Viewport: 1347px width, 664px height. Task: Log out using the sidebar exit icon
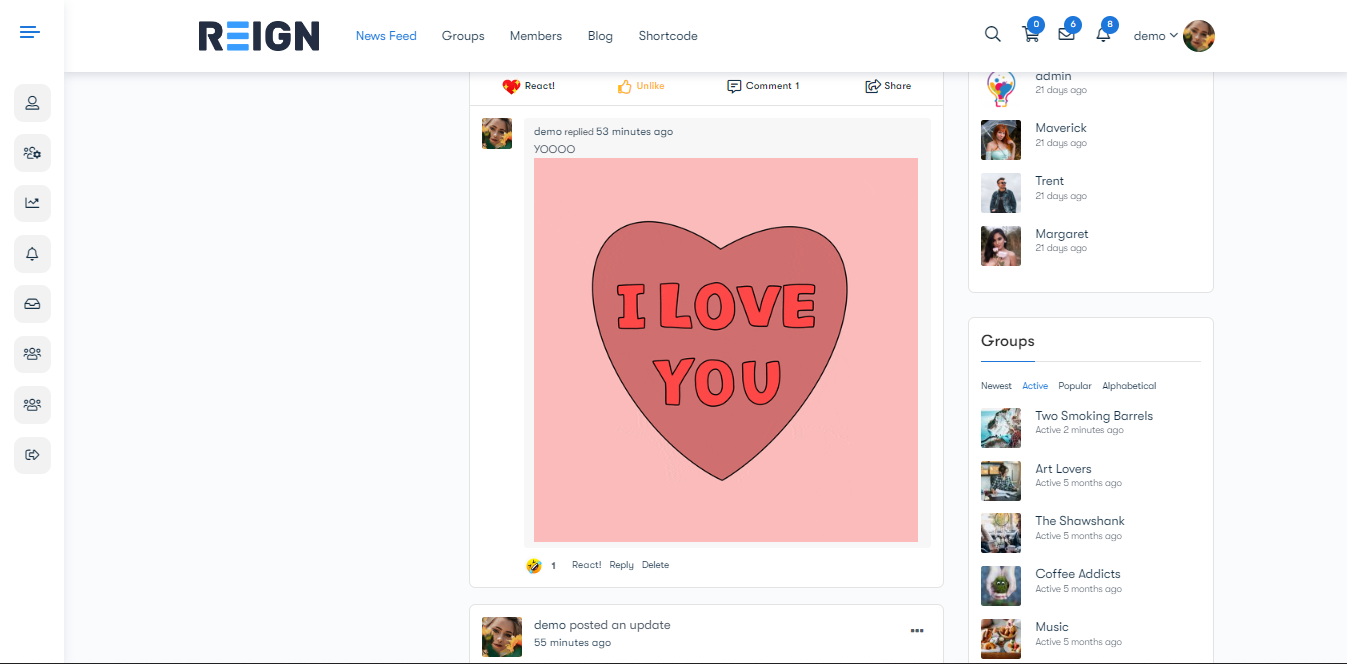[32, 455]
